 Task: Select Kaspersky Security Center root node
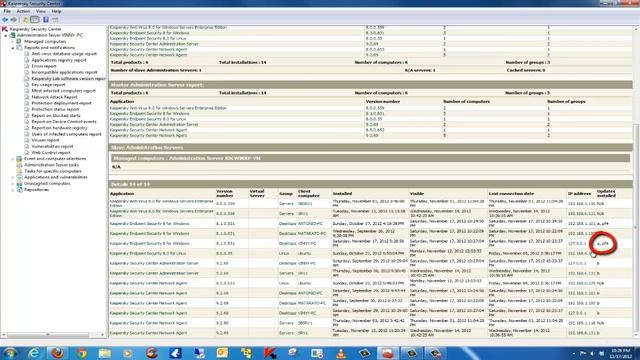[35, 29]
